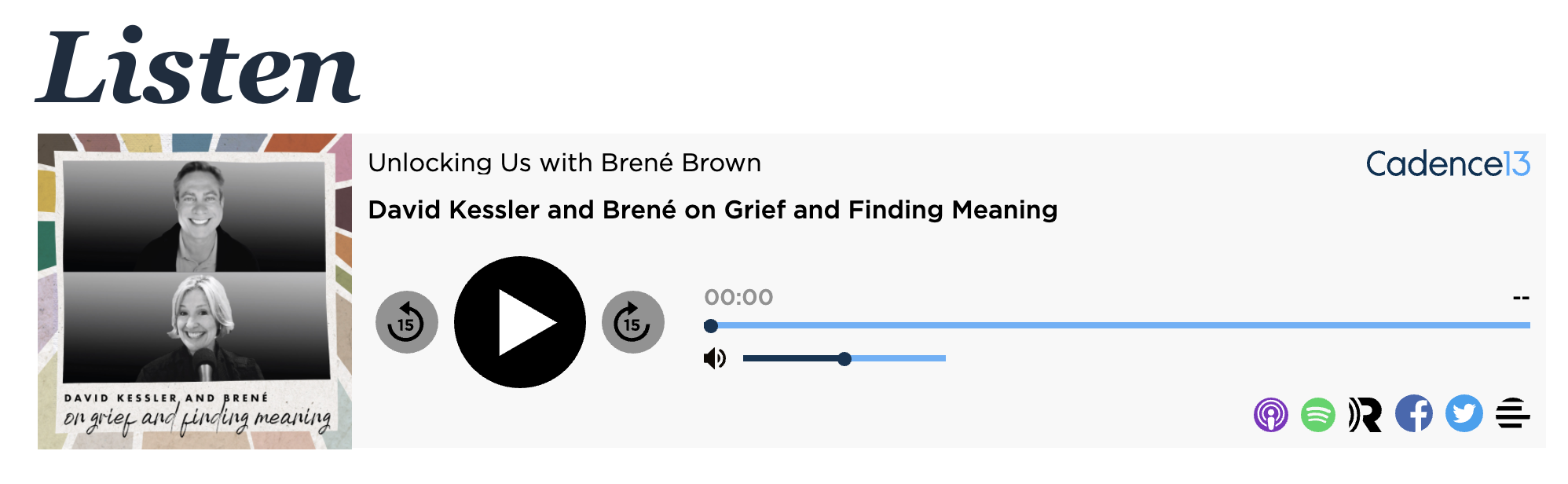Click the Cadence13 logo
The height and width of the screenshot is (484, 1568).
point(1448,164)
